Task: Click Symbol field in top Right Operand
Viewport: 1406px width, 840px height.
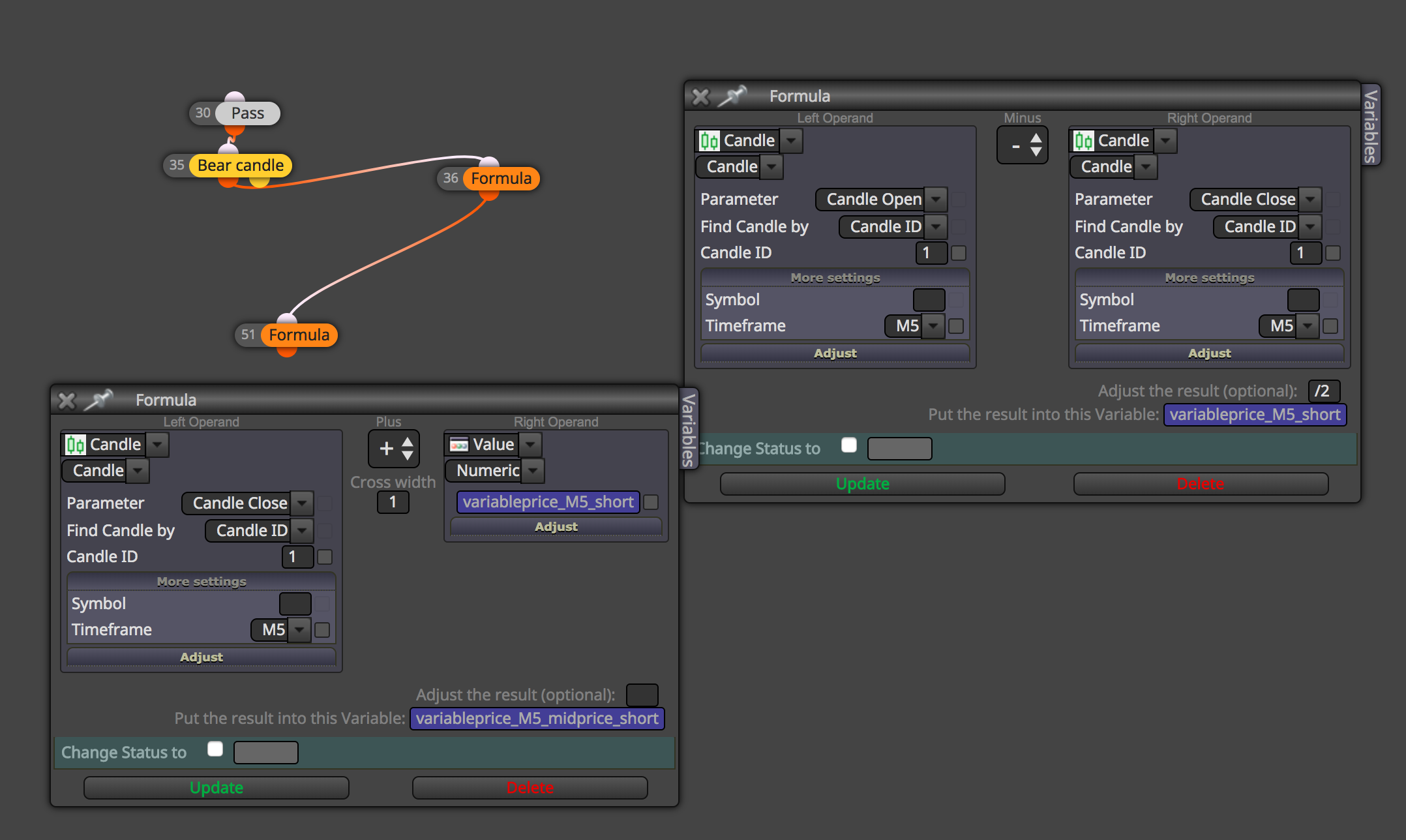Action: [x=1303, y=300]
